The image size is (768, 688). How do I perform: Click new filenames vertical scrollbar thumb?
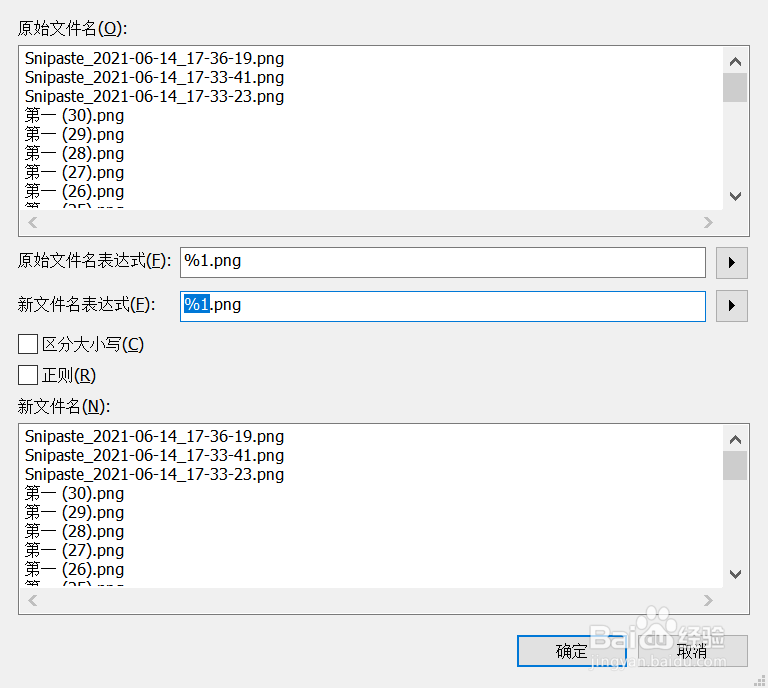[x=735, y=466]
